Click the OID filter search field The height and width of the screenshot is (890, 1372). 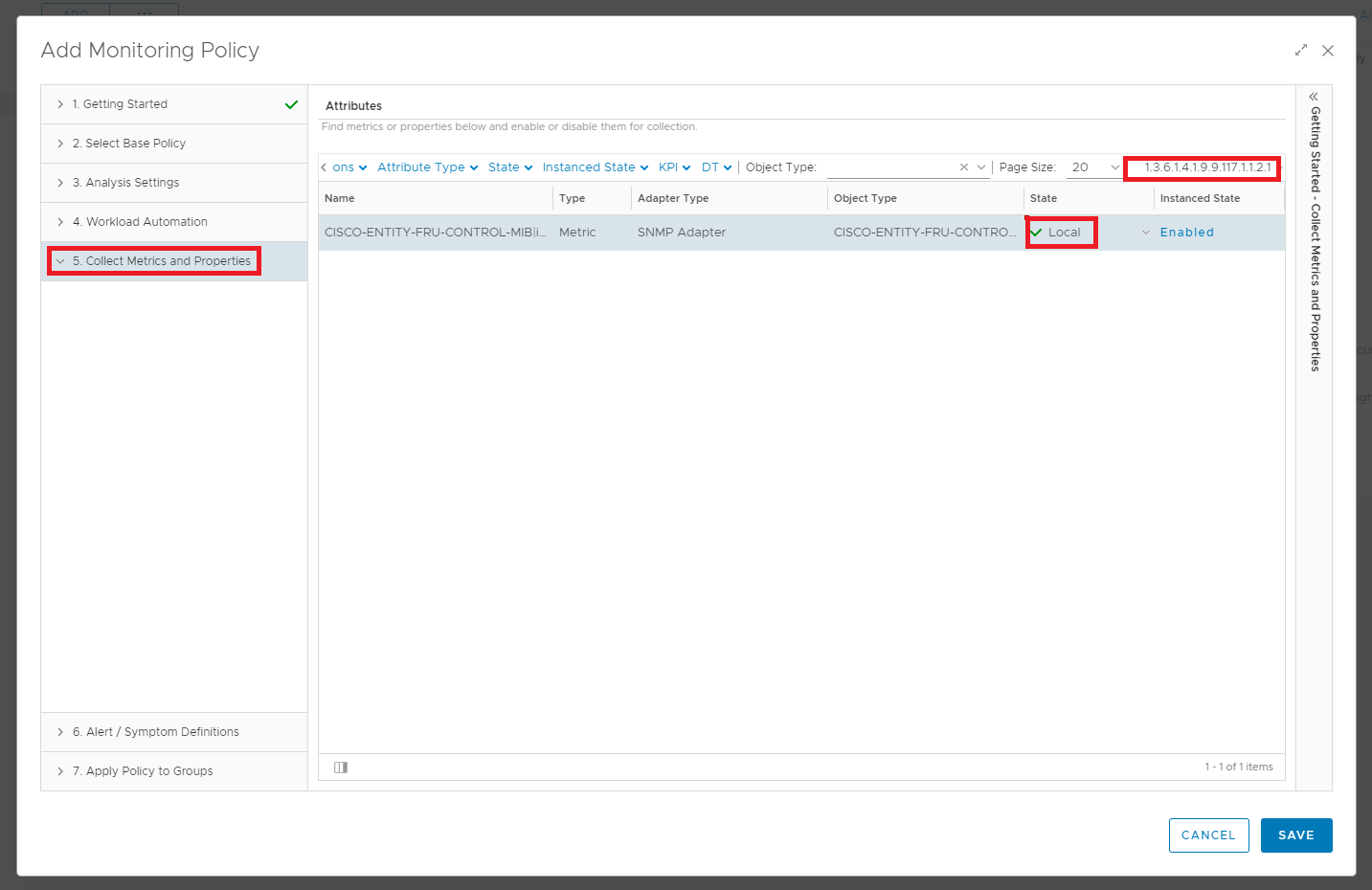pyautogui.click(x=1203, y=167)
